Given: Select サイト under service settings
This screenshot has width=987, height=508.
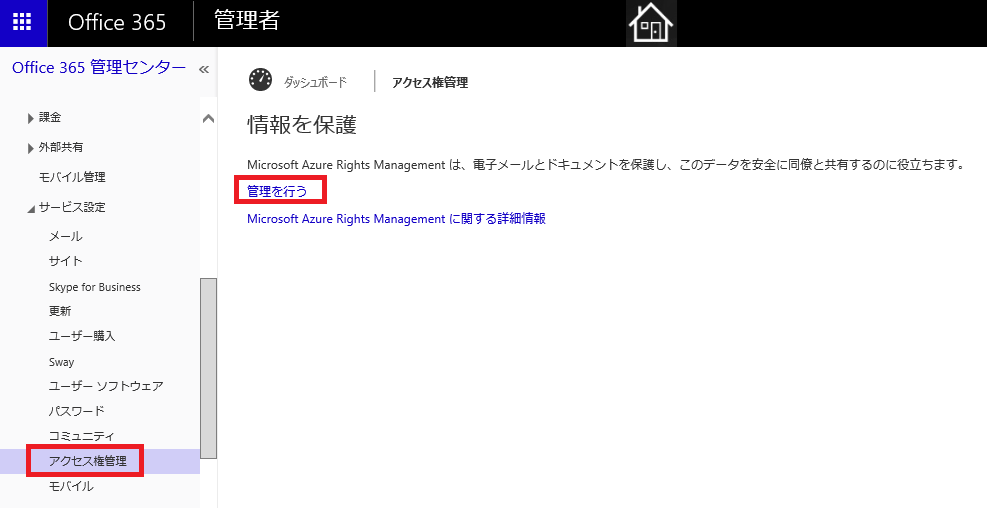Looking at the screenshot, I should point(66,261).
